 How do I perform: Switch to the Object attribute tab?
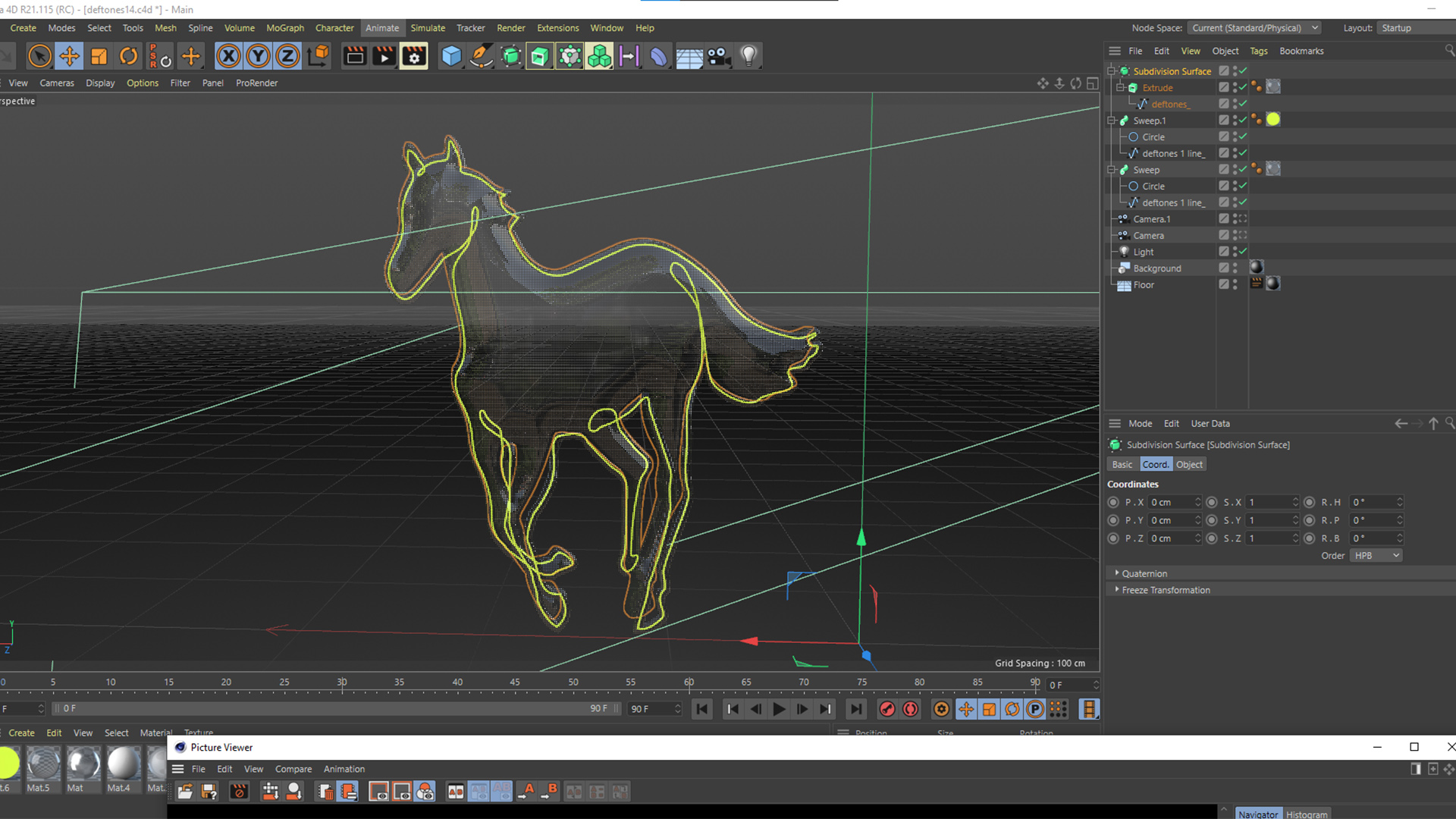pyautogui.click(x=1189, y=465)
